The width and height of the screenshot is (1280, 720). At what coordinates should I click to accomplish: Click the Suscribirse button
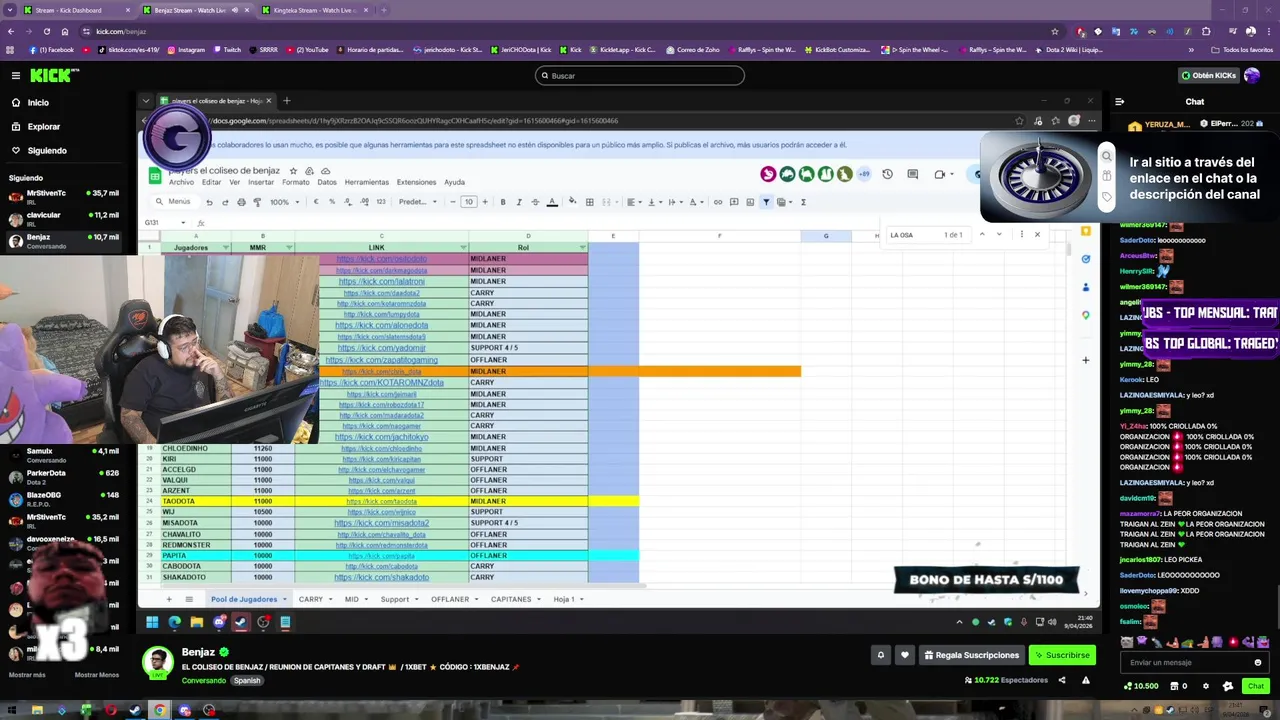[x=1062, y=655]
